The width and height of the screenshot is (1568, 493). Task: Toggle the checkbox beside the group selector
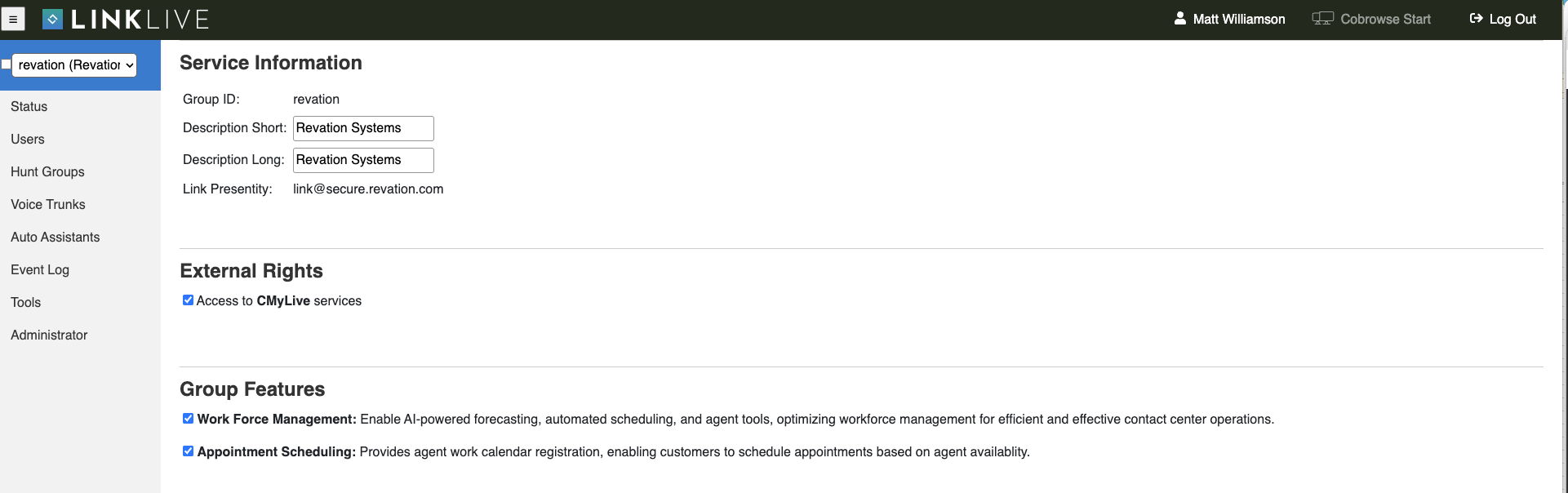coord(6,64)
